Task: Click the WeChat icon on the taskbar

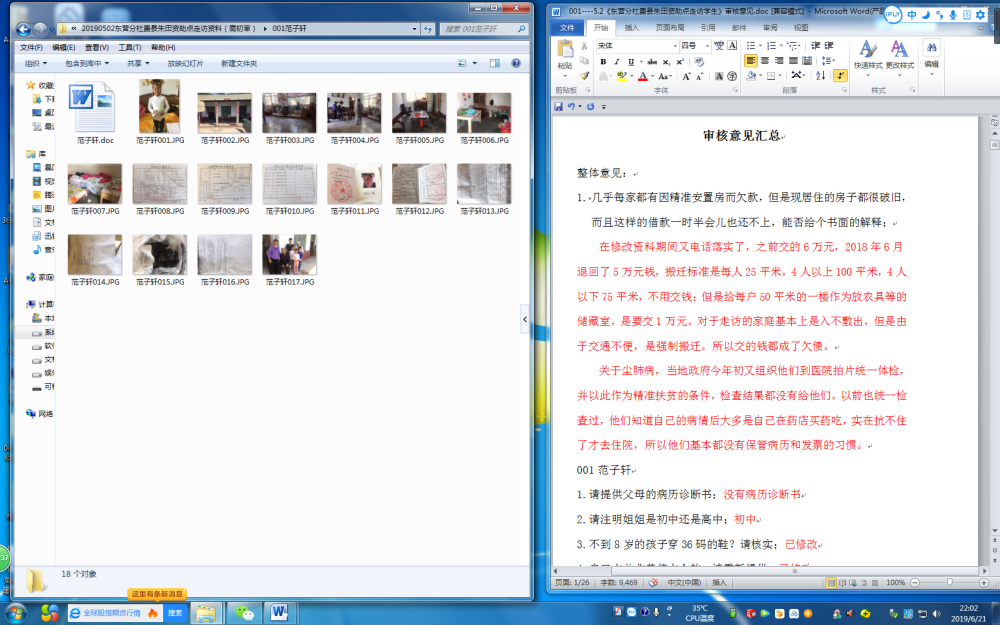Action: coord(243,613)
